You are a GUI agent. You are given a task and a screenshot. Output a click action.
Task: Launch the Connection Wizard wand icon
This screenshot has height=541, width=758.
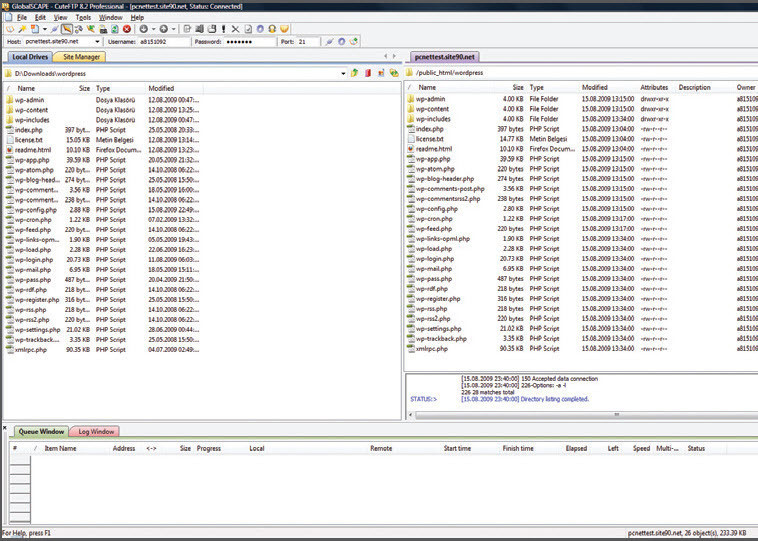[x=22, y=29]
